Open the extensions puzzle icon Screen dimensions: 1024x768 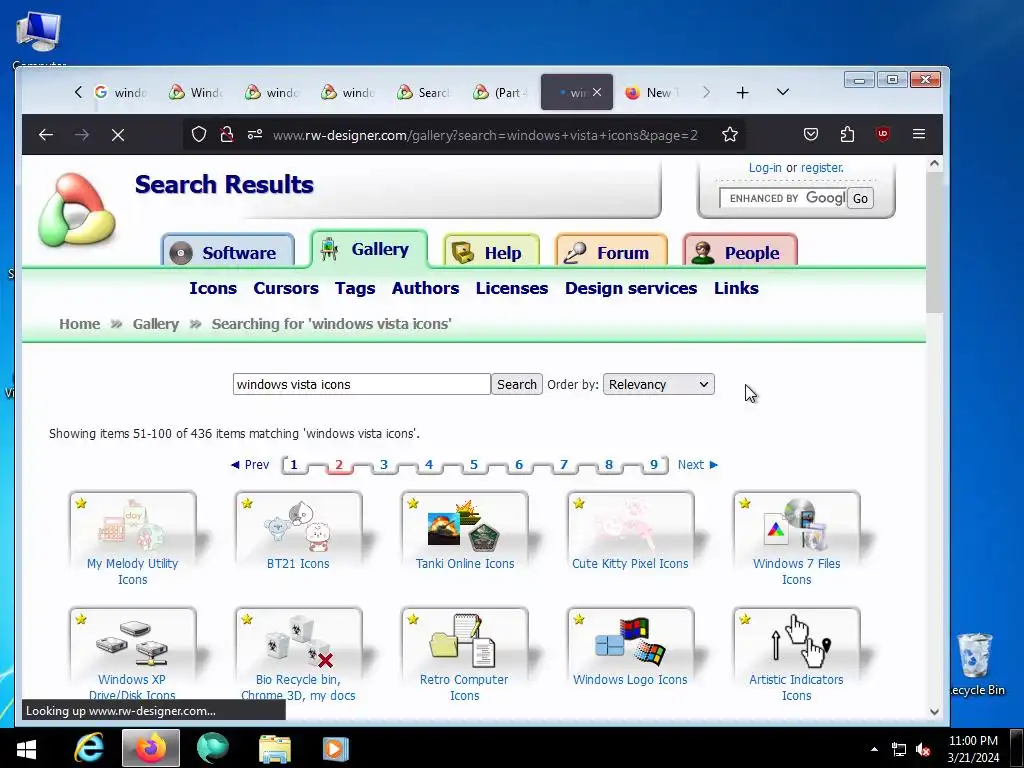click(847, 135)
